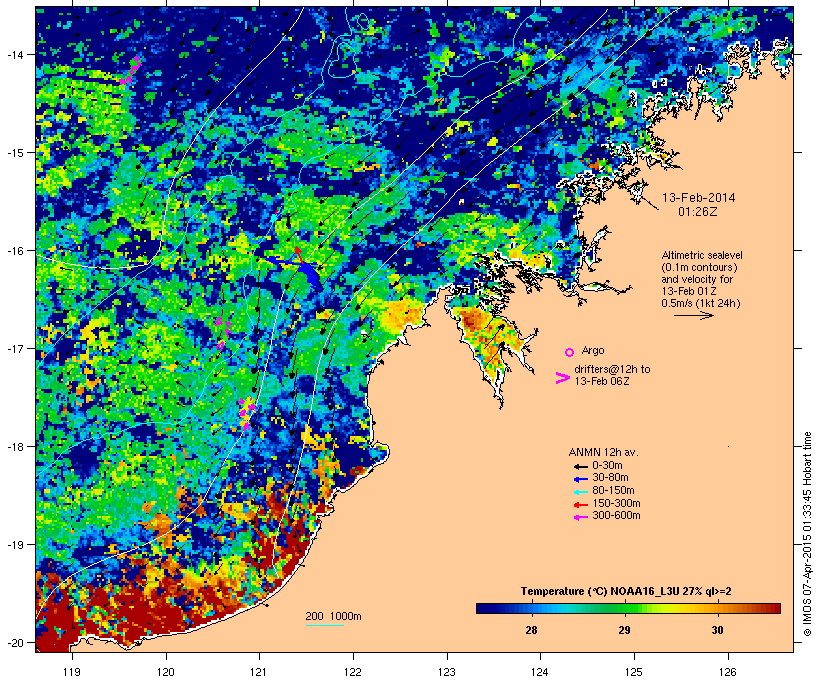Click the '300-600m' depth label
This screenshot has width=820, height=680.
(616, 516)
